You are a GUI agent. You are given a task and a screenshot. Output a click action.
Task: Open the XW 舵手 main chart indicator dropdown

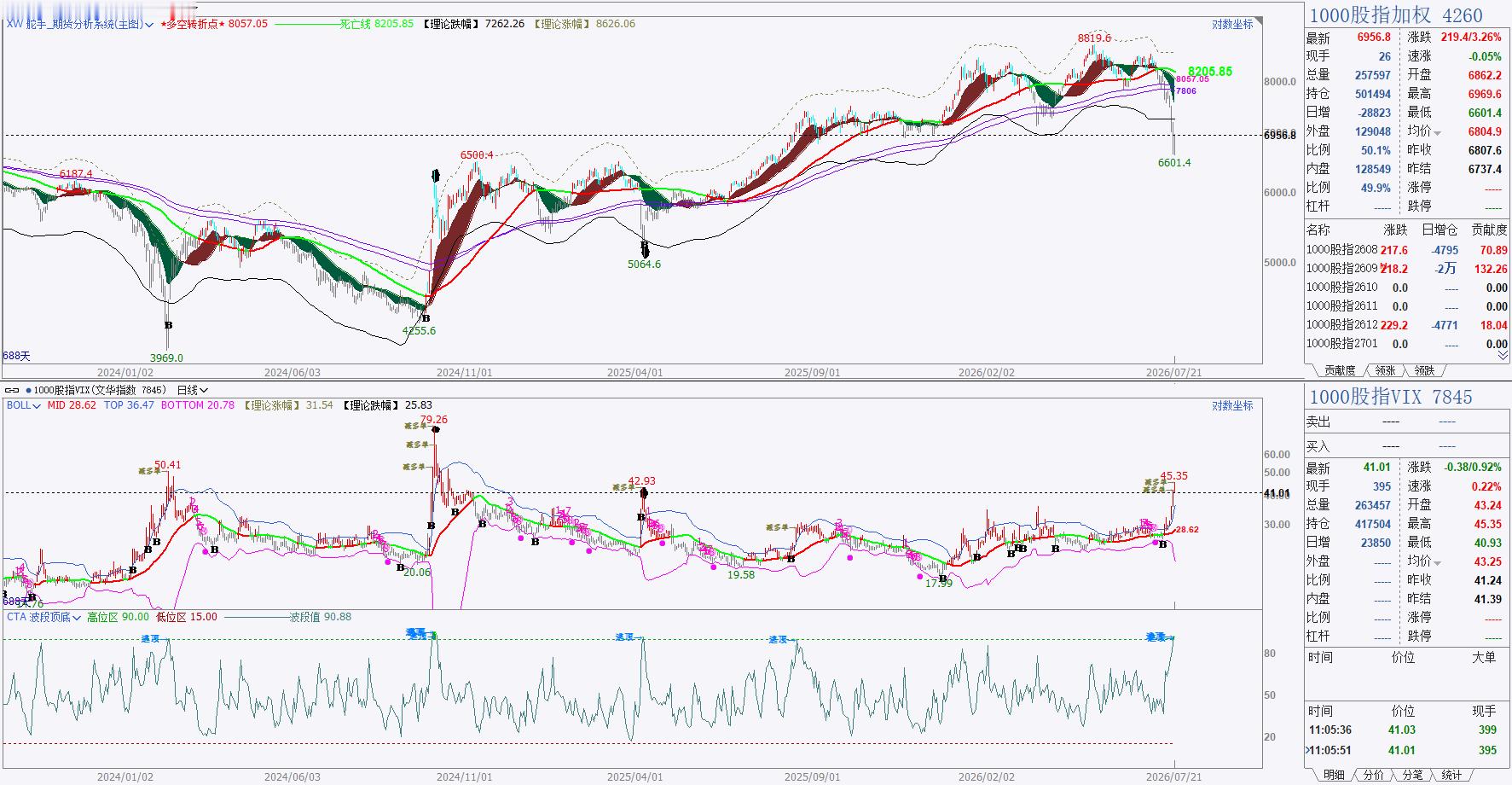tap(80, 24)
